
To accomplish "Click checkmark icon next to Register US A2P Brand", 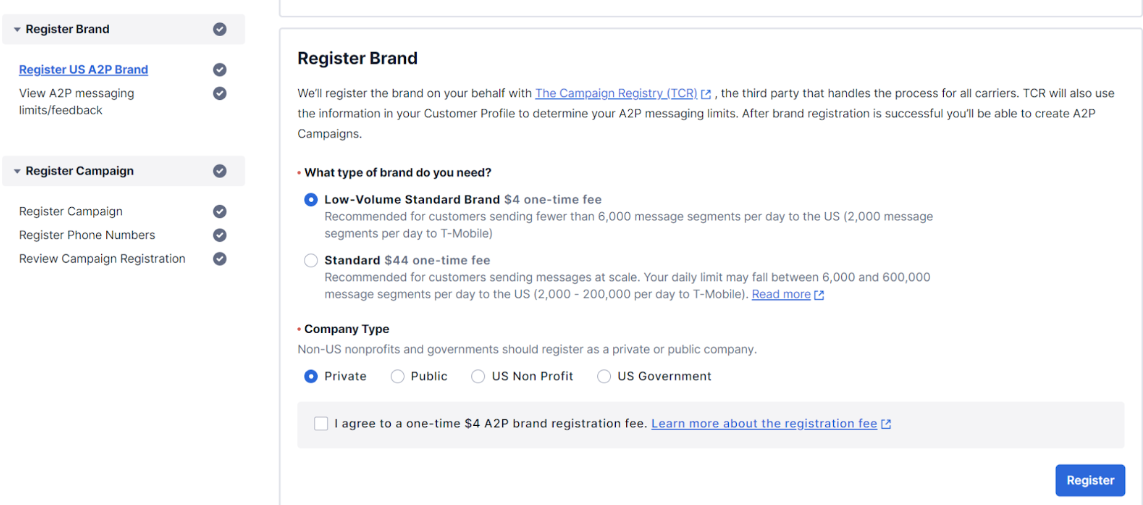I will (x=219, y=69).
